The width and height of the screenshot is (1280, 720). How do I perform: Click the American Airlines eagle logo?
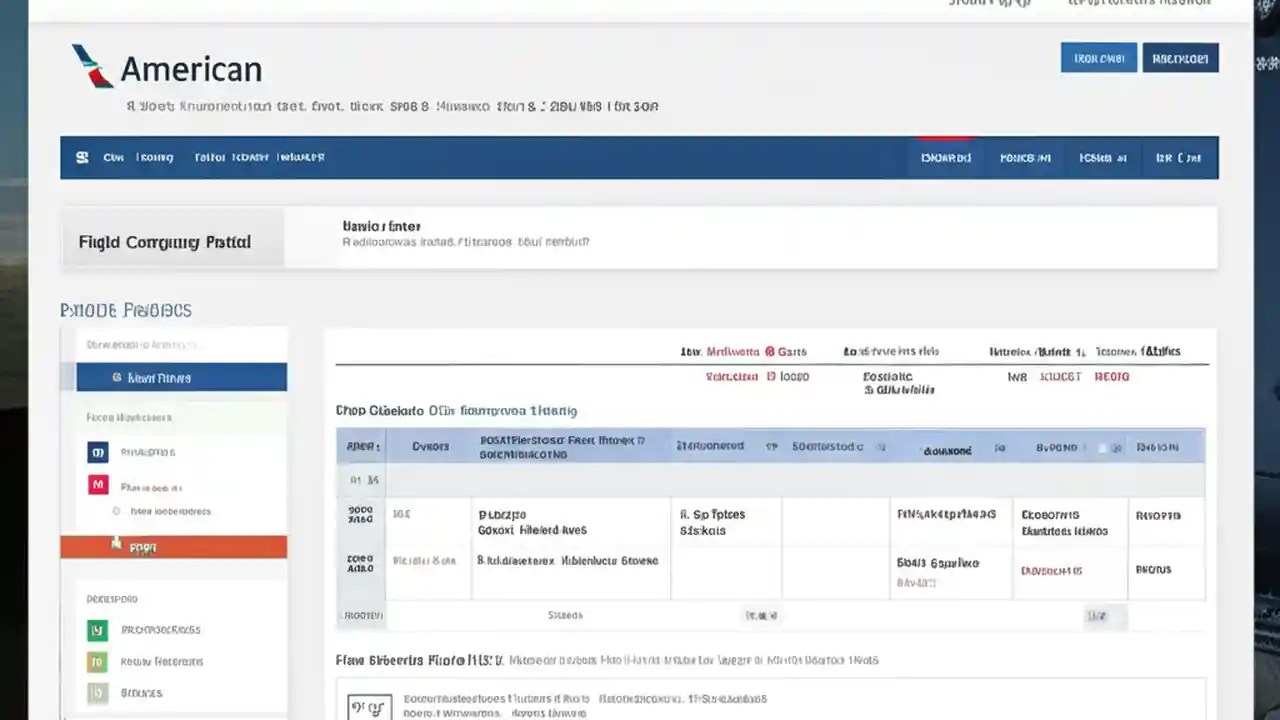[x=91, y=66]
